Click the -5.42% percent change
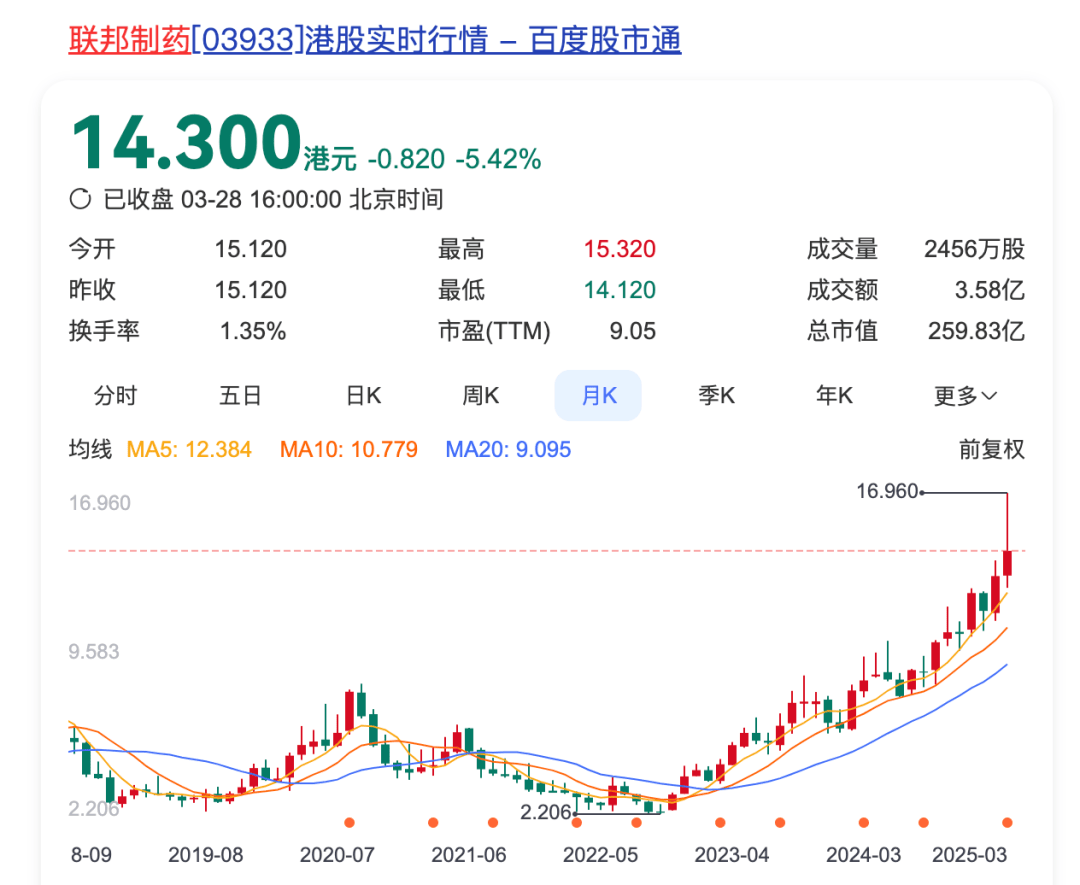The height and width of the screenshot is (885, 1080). (x=499, y=159)
